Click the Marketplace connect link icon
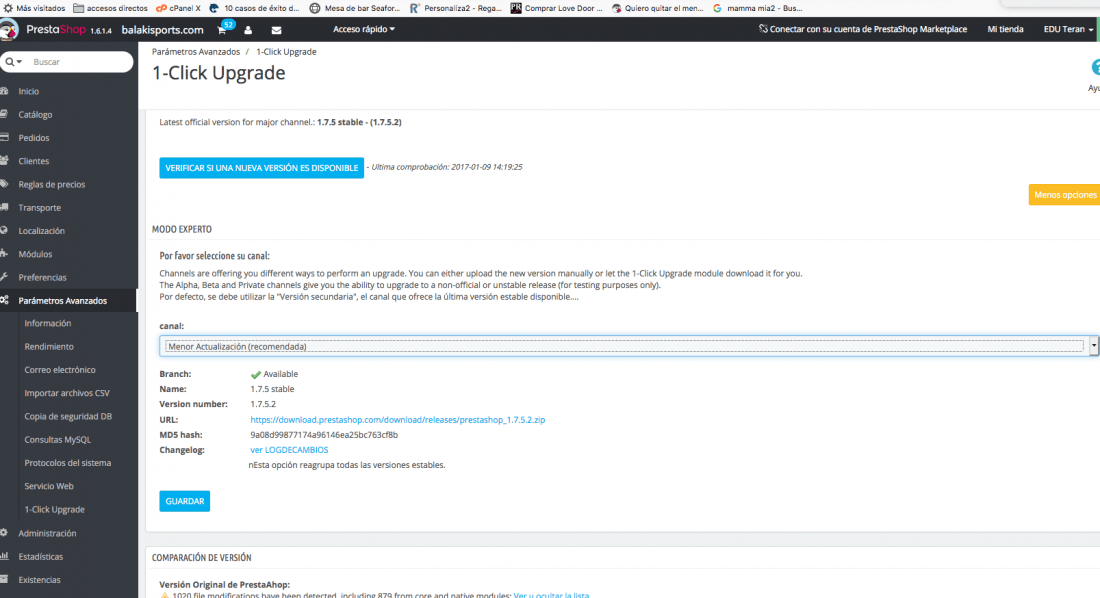The width and height of the screenshot is (1100, 598). (763, 29)
